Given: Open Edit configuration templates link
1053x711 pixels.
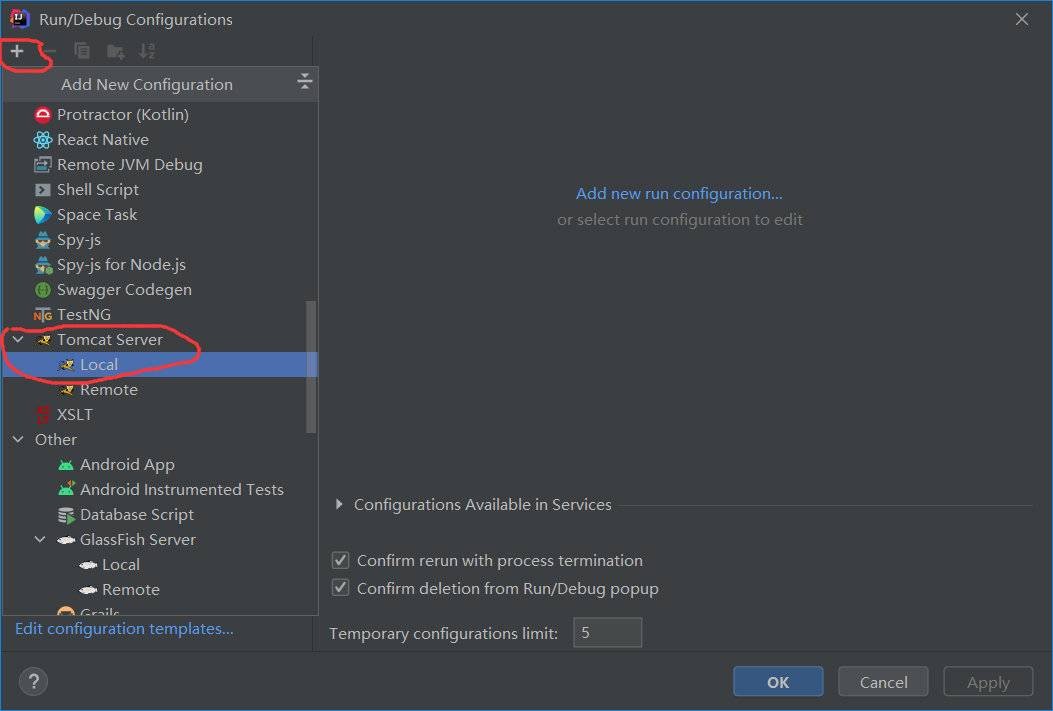Looking at the screenshot, I should click(x=124, y=628).
